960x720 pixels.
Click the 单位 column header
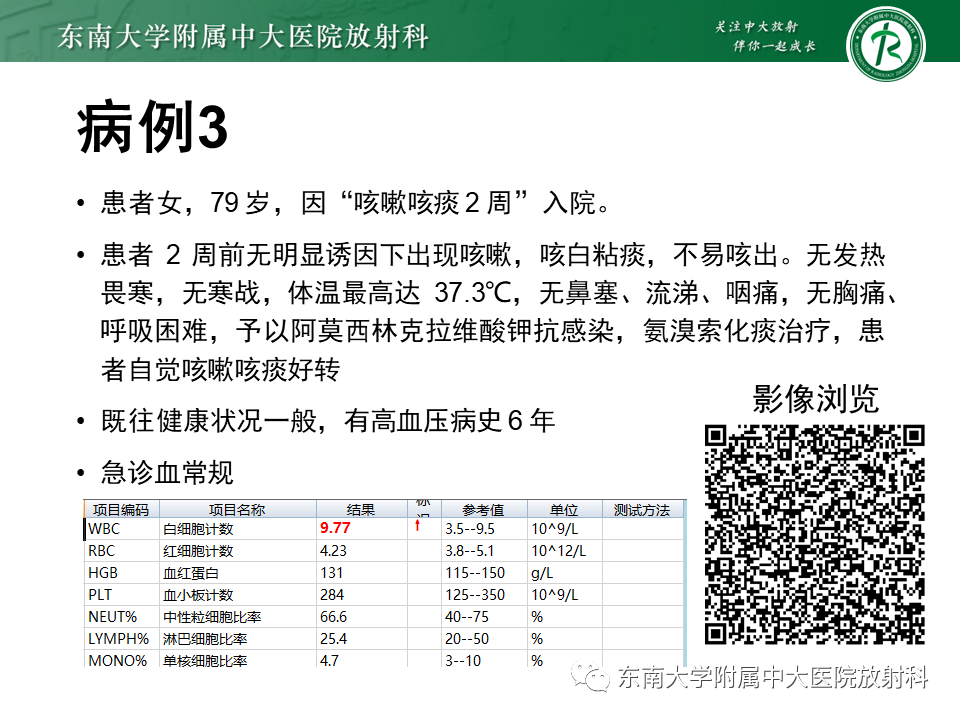[564, 509]
